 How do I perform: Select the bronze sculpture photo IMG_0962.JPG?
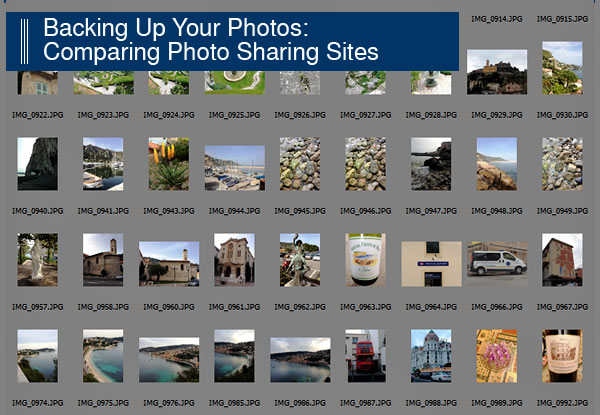coord(300,260)
